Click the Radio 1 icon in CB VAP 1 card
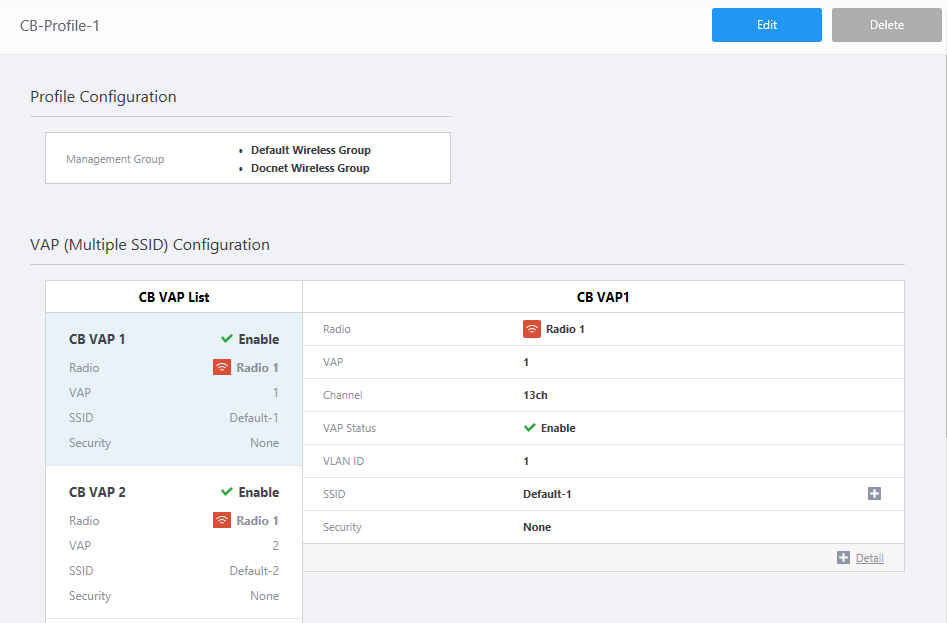Image resolution: width=947 pixels, height=623 pixels. 222,367
